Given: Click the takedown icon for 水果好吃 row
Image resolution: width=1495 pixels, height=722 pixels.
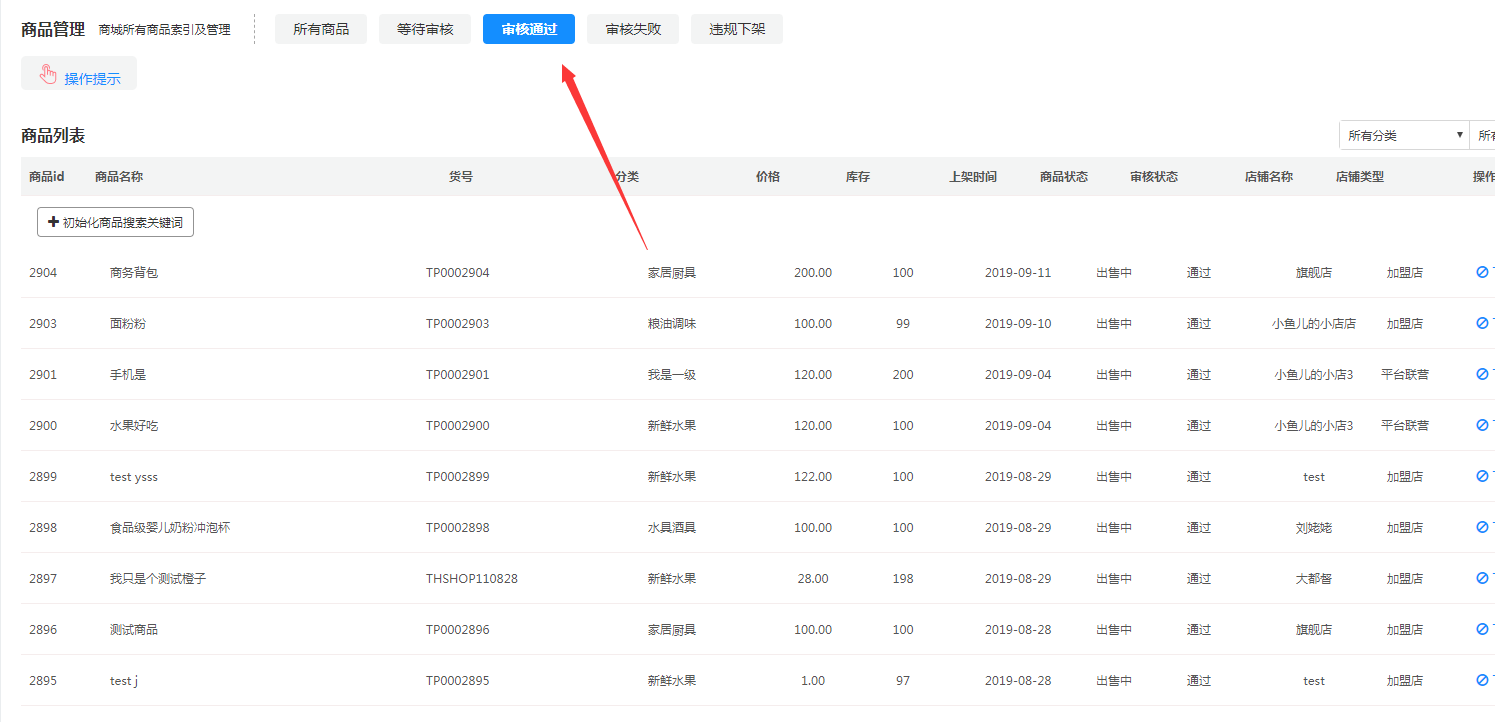Looking at the screenshot, I should (1482, 425).
